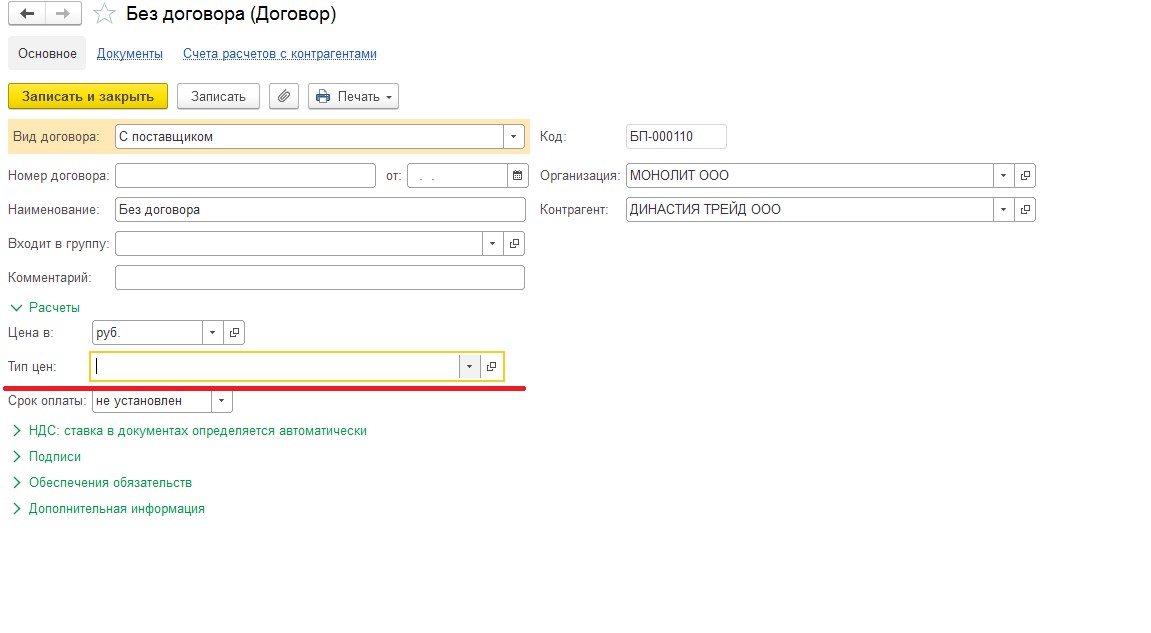The image size is (1151, 633).
Task: Open the Цена в currency record icon
Action: point(234,333)
